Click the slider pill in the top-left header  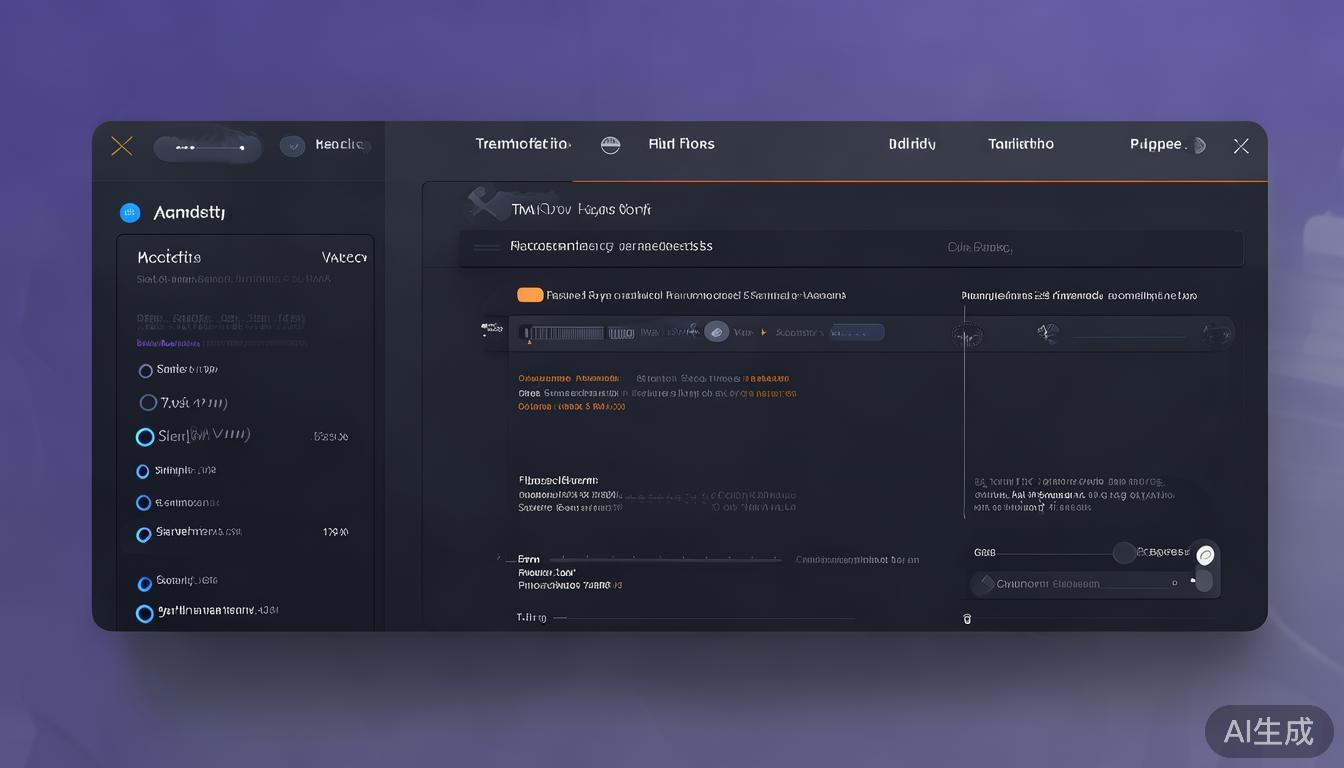click(208, 148)
